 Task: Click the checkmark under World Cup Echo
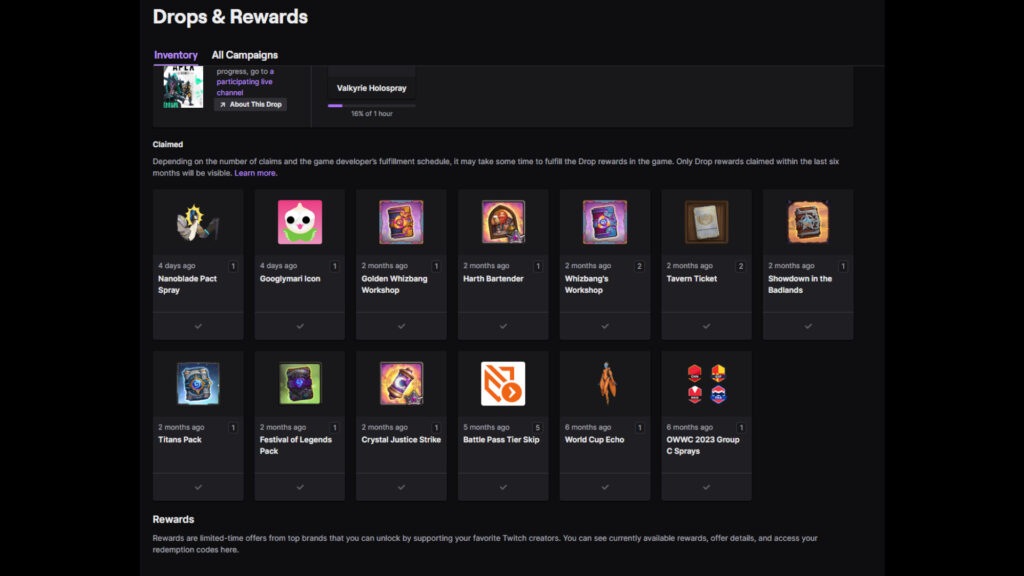coord(604,486)
